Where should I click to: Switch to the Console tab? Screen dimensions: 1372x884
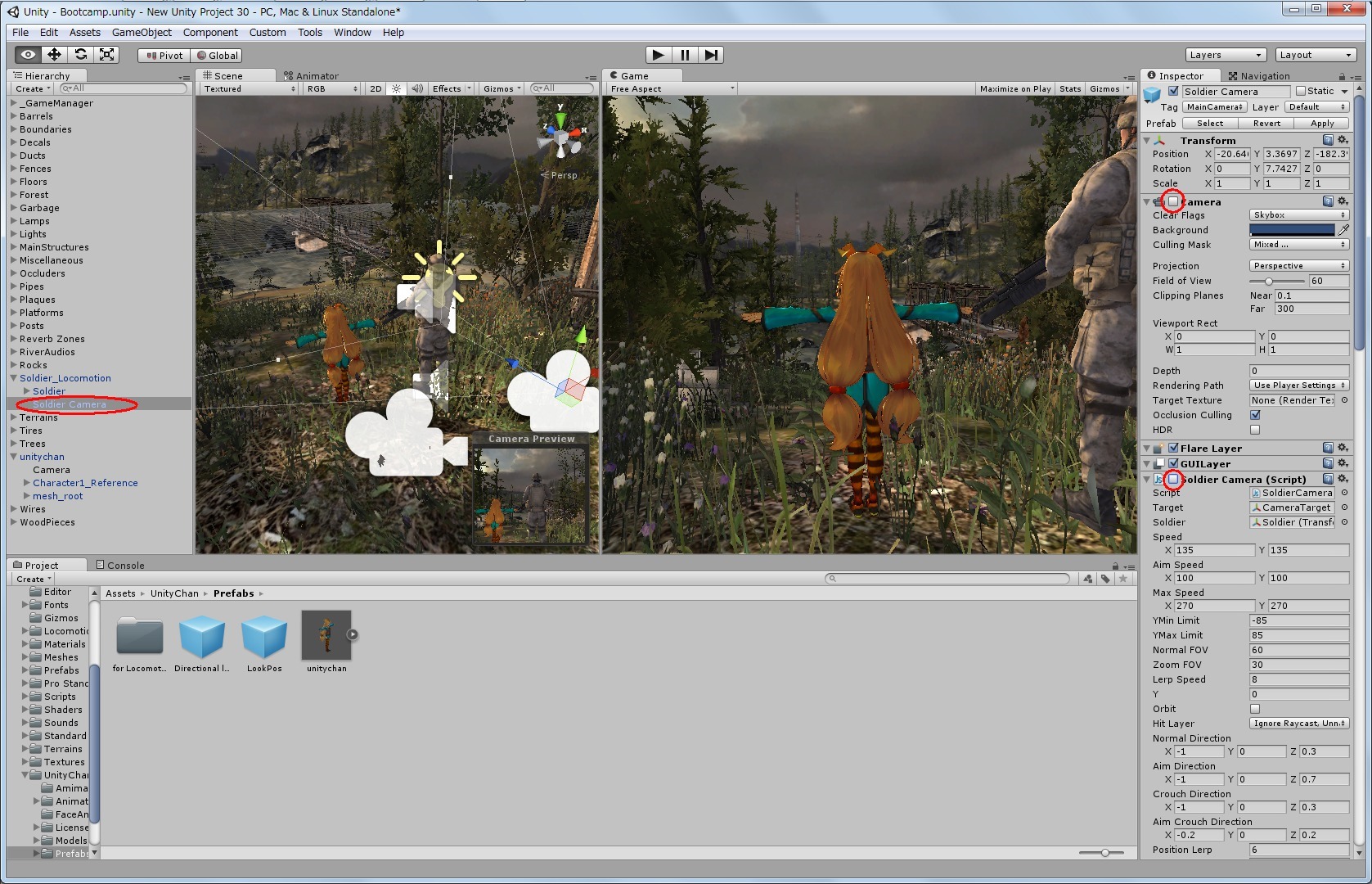[x=120, y=565]
